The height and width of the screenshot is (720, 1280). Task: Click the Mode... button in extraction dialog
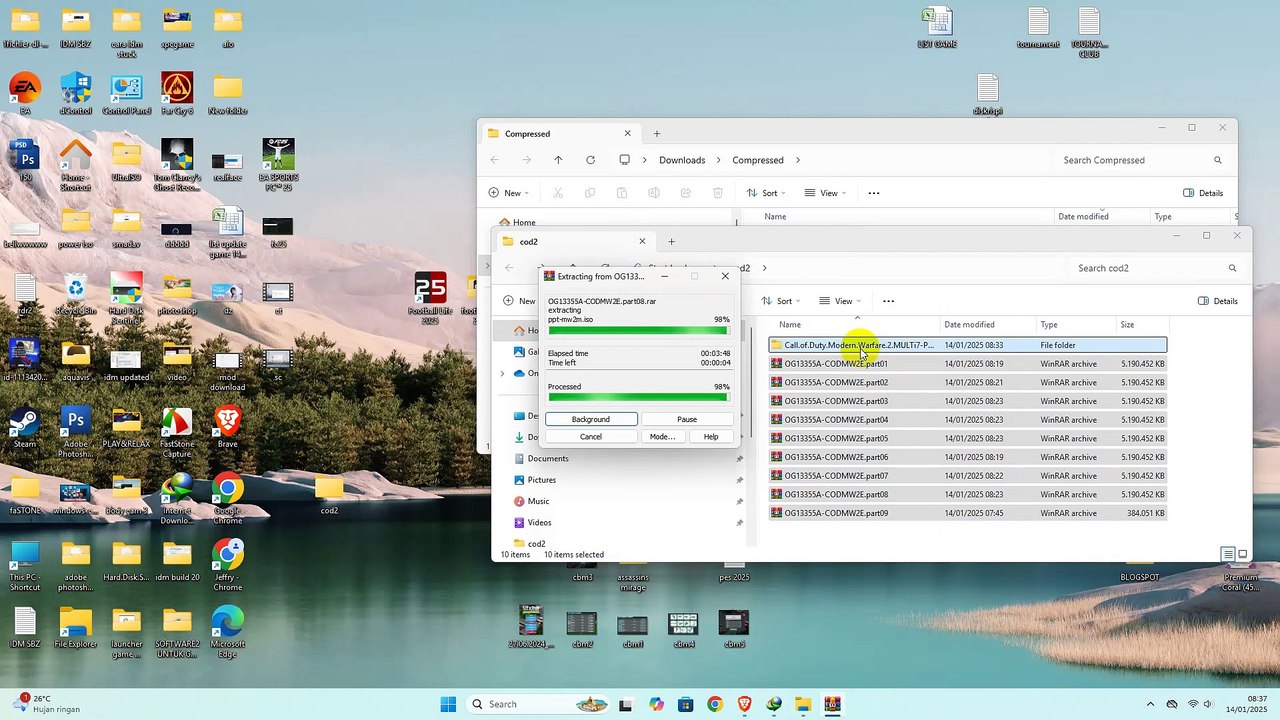(x=662, y=437)
